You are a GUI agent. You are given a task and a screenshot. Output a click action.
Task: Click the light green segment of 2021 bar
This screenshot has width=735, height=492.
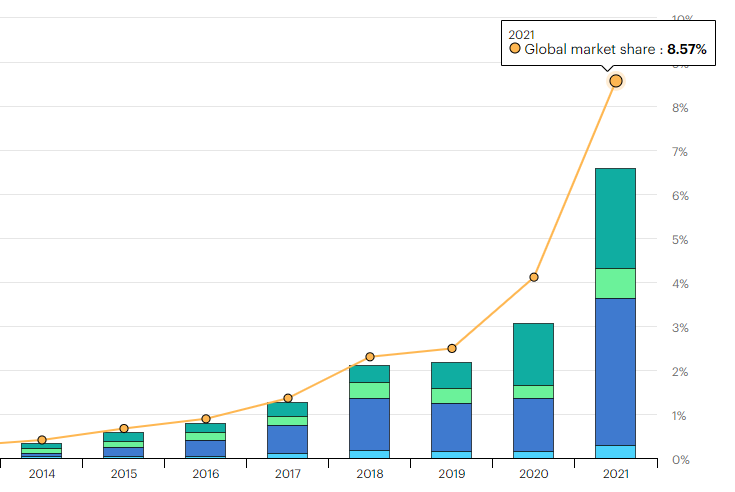pyautogui.click(x=616, y=283)
